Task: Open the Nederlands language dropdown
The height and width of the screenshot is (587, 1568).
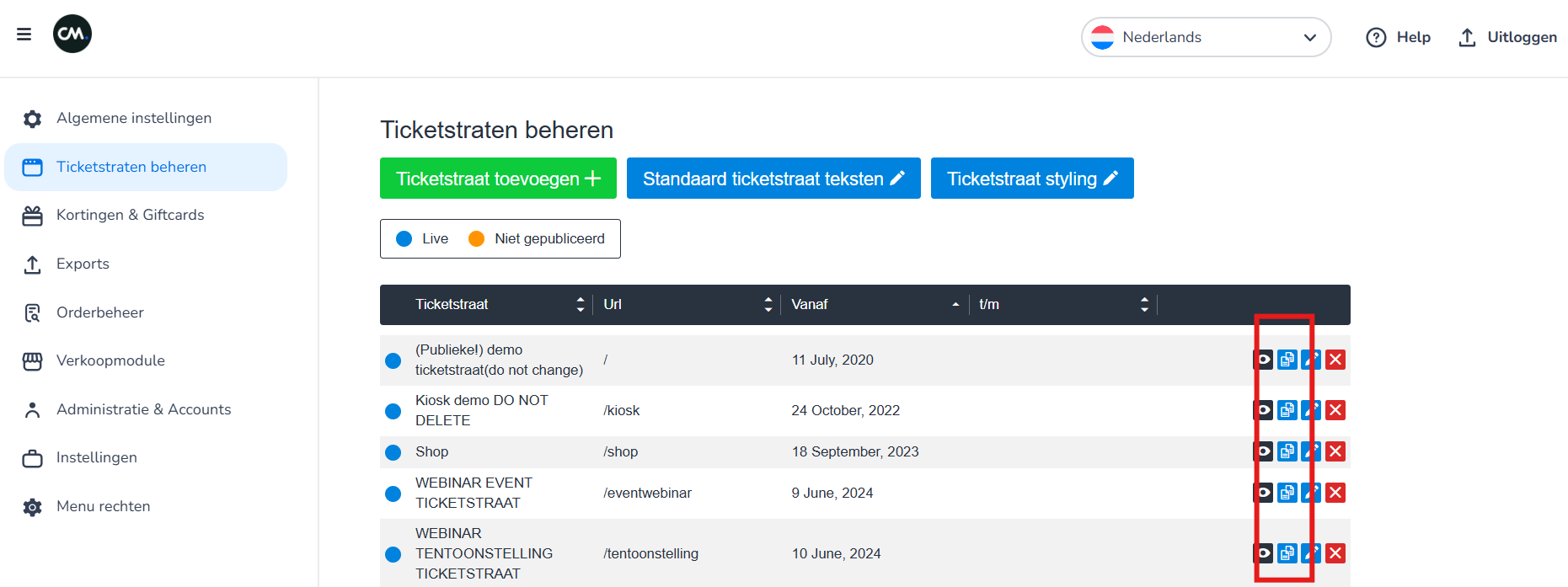Action: [x=1206, y=37]
